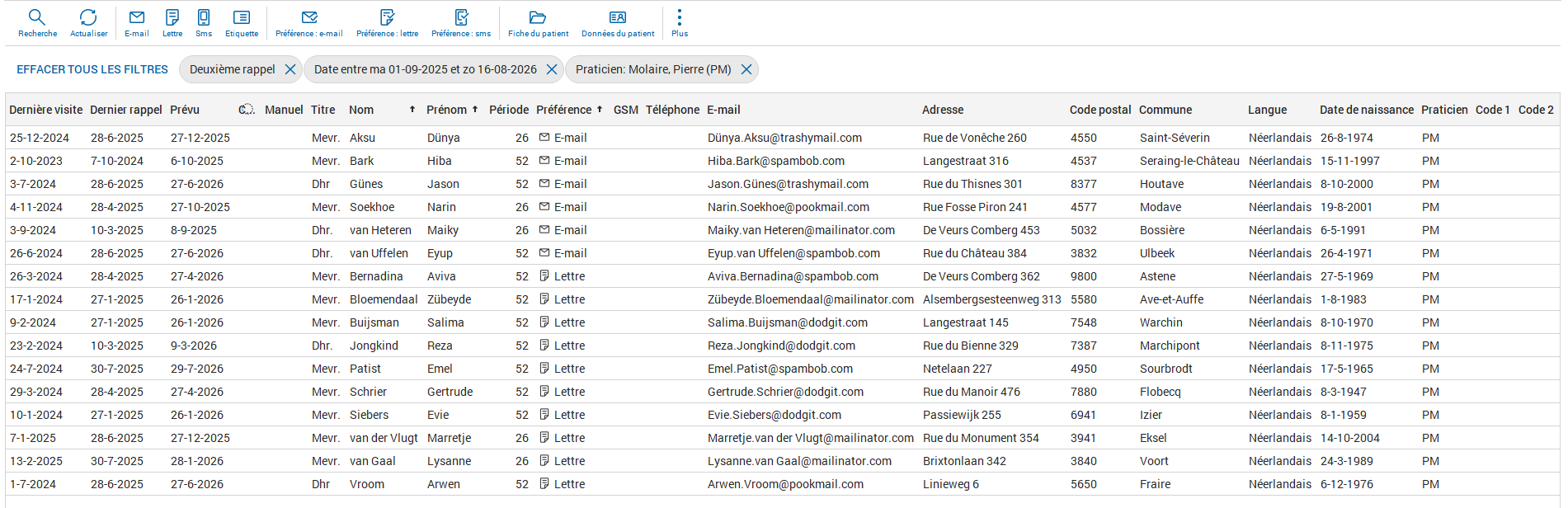
Task: Open Fiche du patient
Action: (x=538, y=23)
